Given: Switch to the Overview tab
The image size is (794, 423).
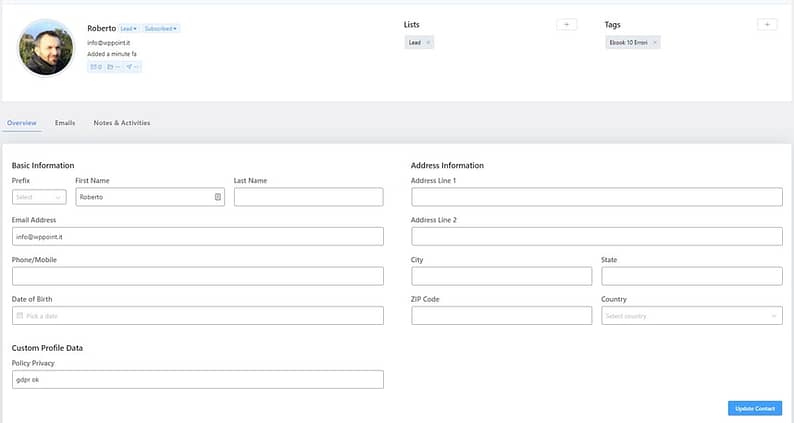Looking at the screenshot, I should tap(22, 123).
